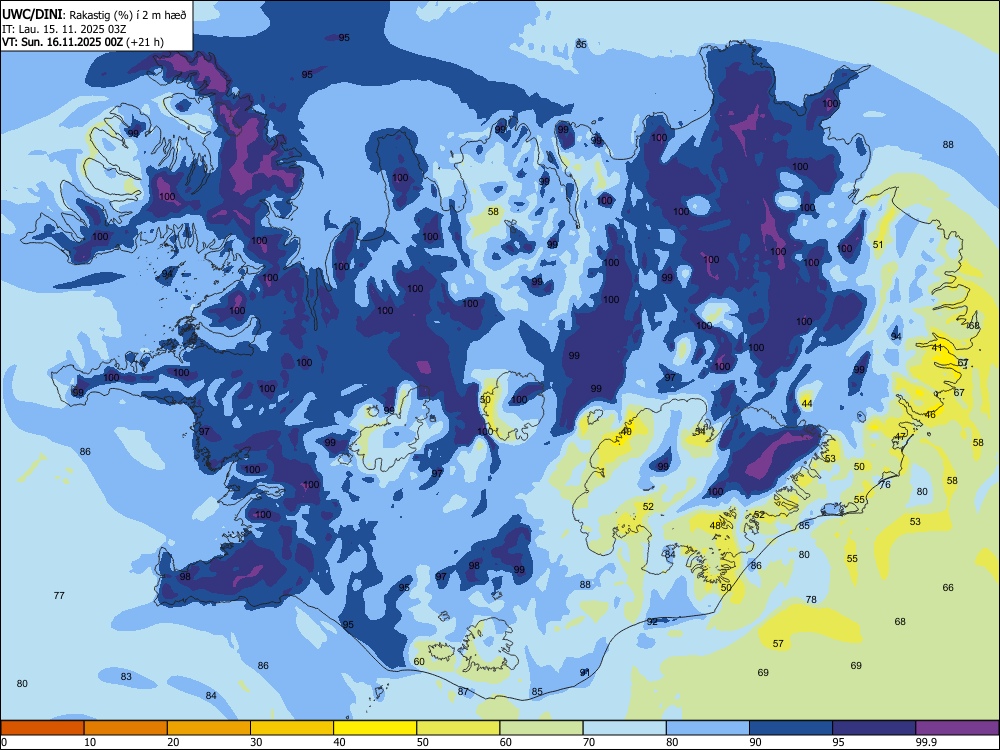Select the 30–40 golden legend swatch
1000x750 pixels.
coord(292,728)
